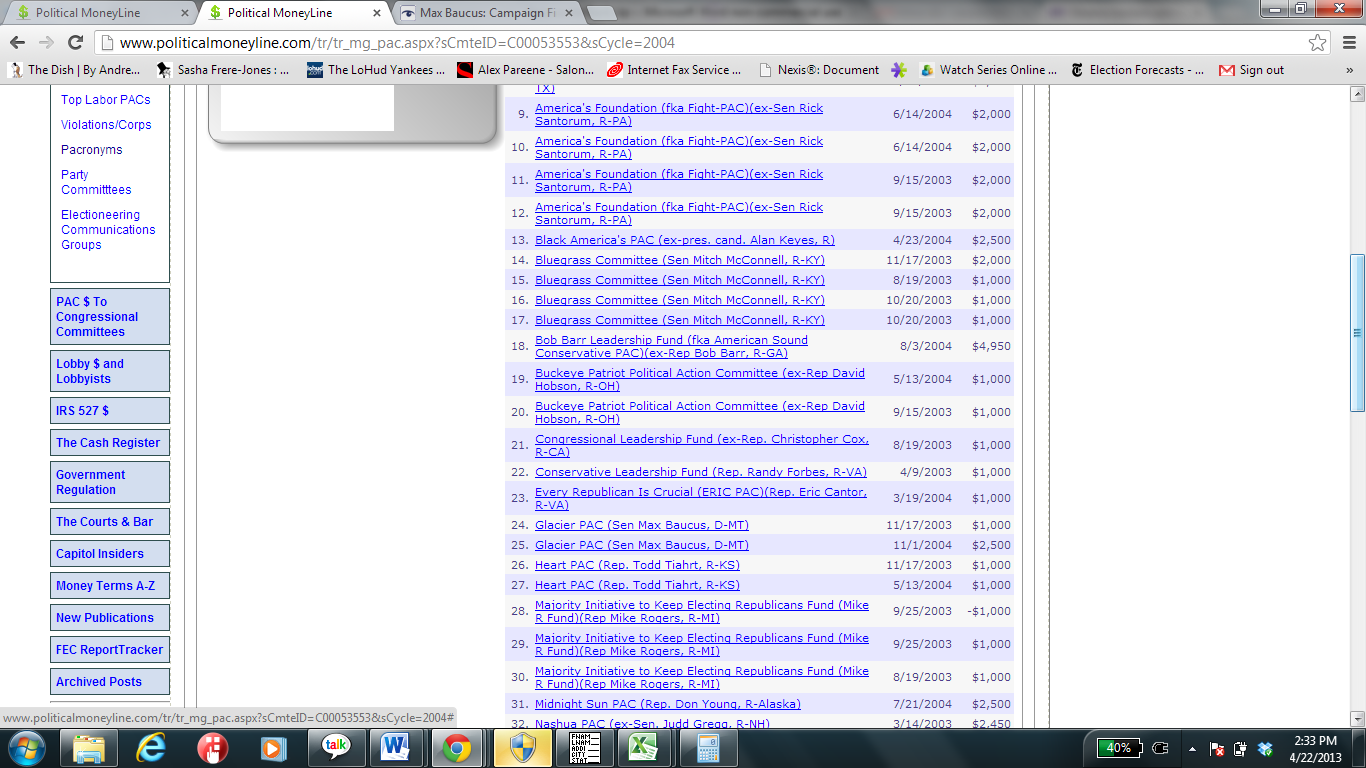Open Top Labor PACs in sidebar

[x=106, y=100]
